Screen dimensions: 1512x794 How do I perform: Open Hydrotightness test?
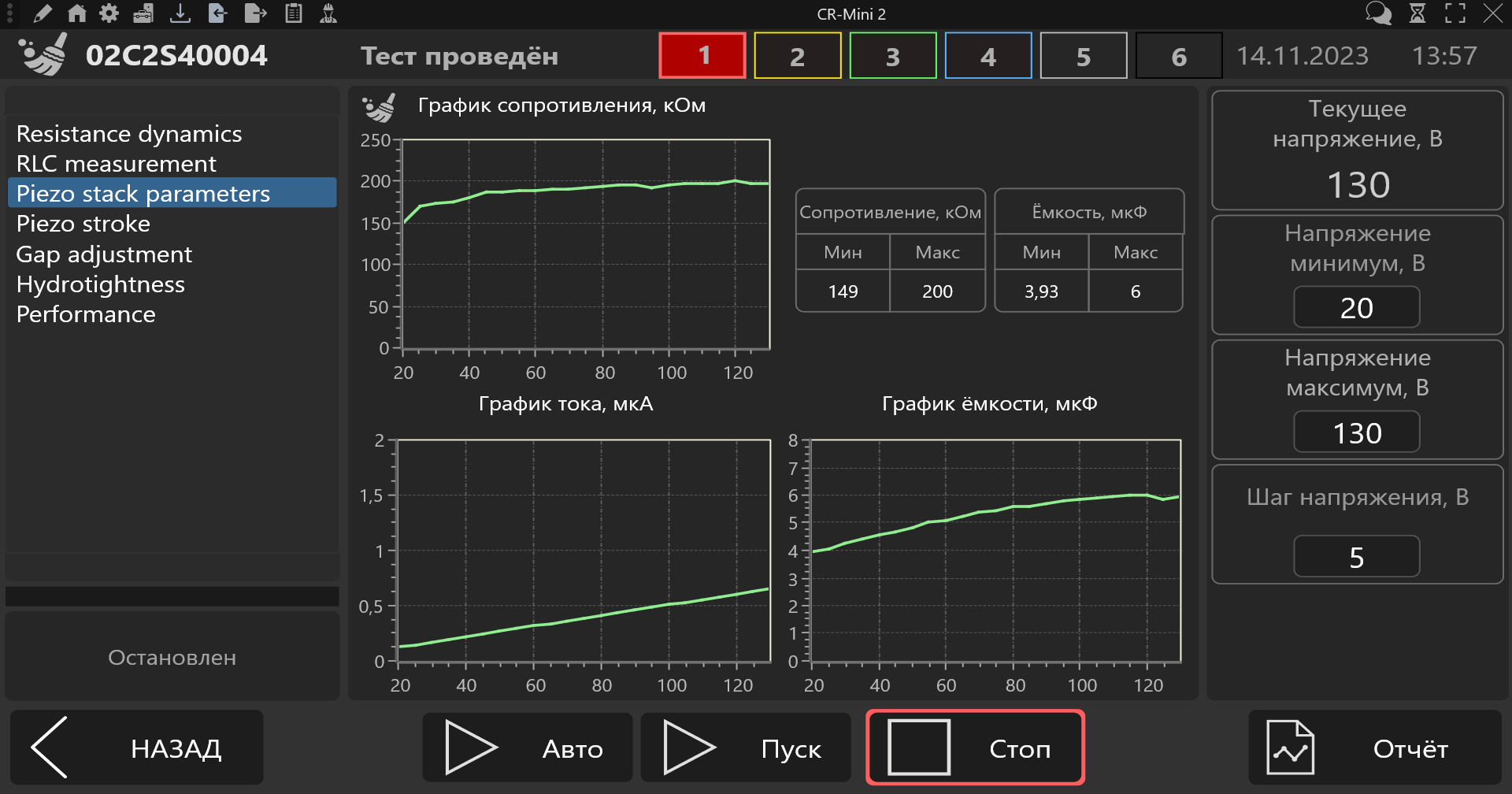(172, 284)
